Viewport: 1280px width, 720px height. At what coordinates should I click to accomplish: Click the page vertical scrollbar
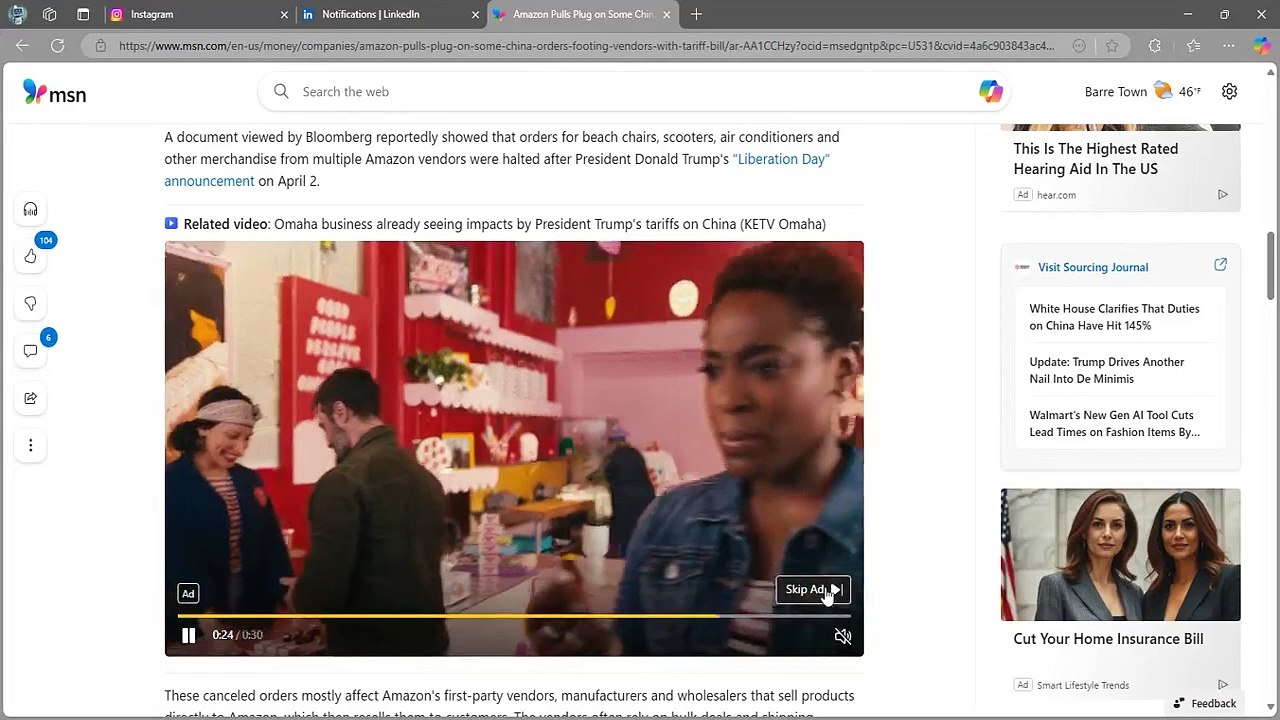click(1272, 265)
